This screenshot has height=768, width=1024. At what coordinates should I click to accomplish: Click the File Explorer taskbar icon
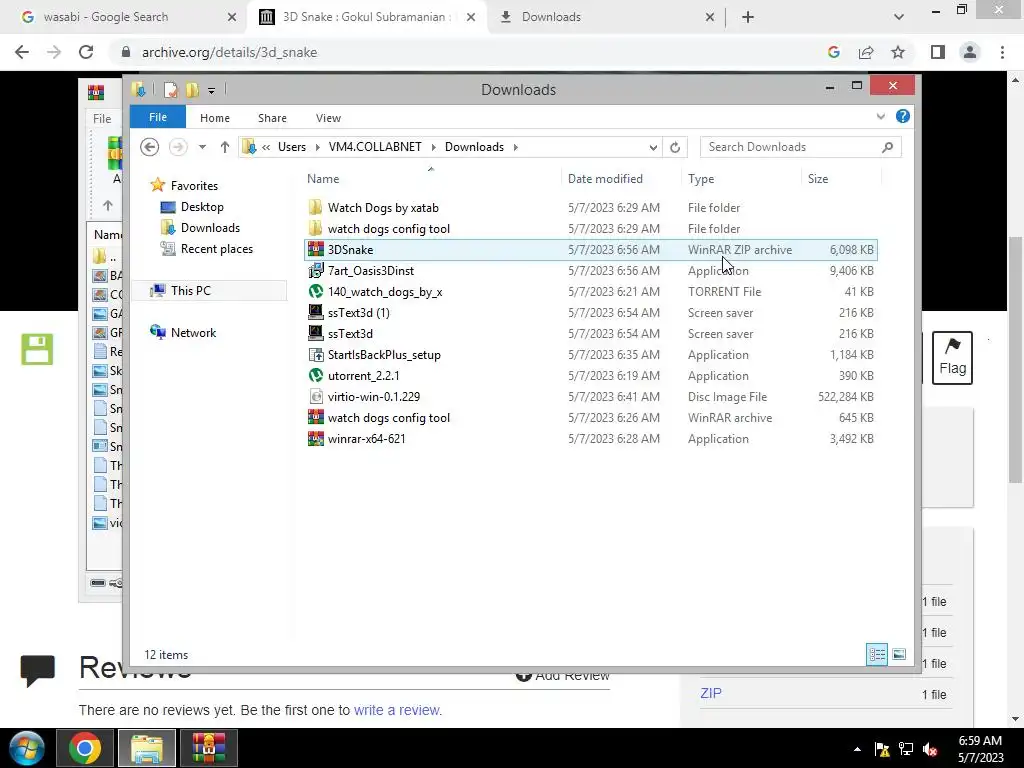[147, 748]
